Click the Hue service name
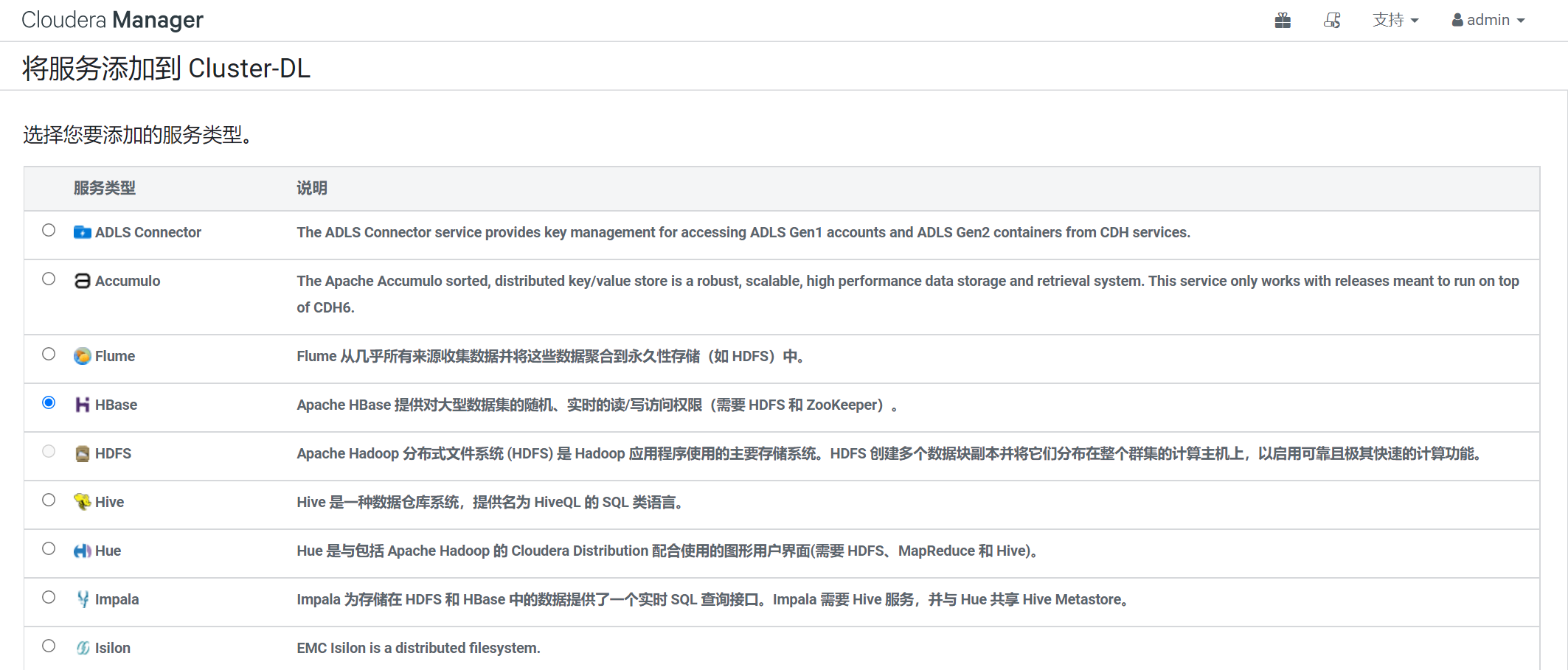The width and height of the screenshot is (1568, 670). pyautogui.click(x=108, y=551)
